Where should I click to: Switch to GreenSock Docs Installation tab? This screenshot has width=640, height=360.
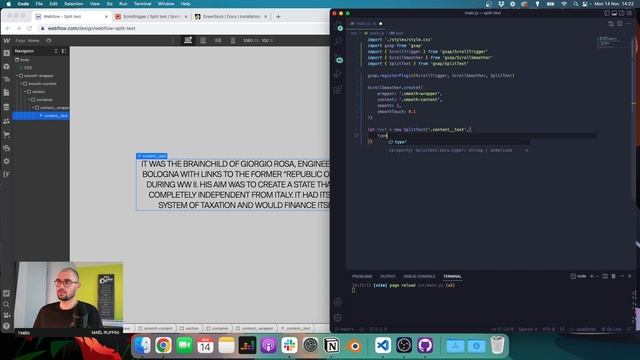[231, 17]
